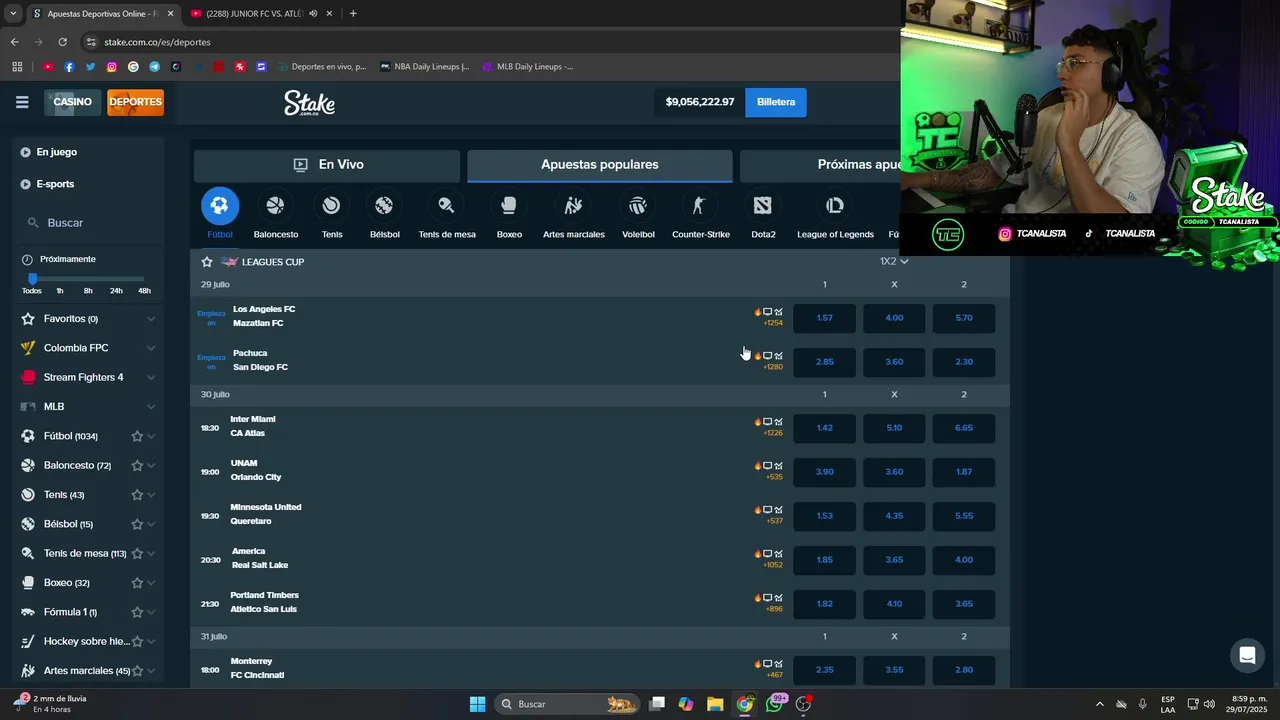Open the live chat support bubble
This screenshot has height=720, width=1280.
[x=1247, y=656]
